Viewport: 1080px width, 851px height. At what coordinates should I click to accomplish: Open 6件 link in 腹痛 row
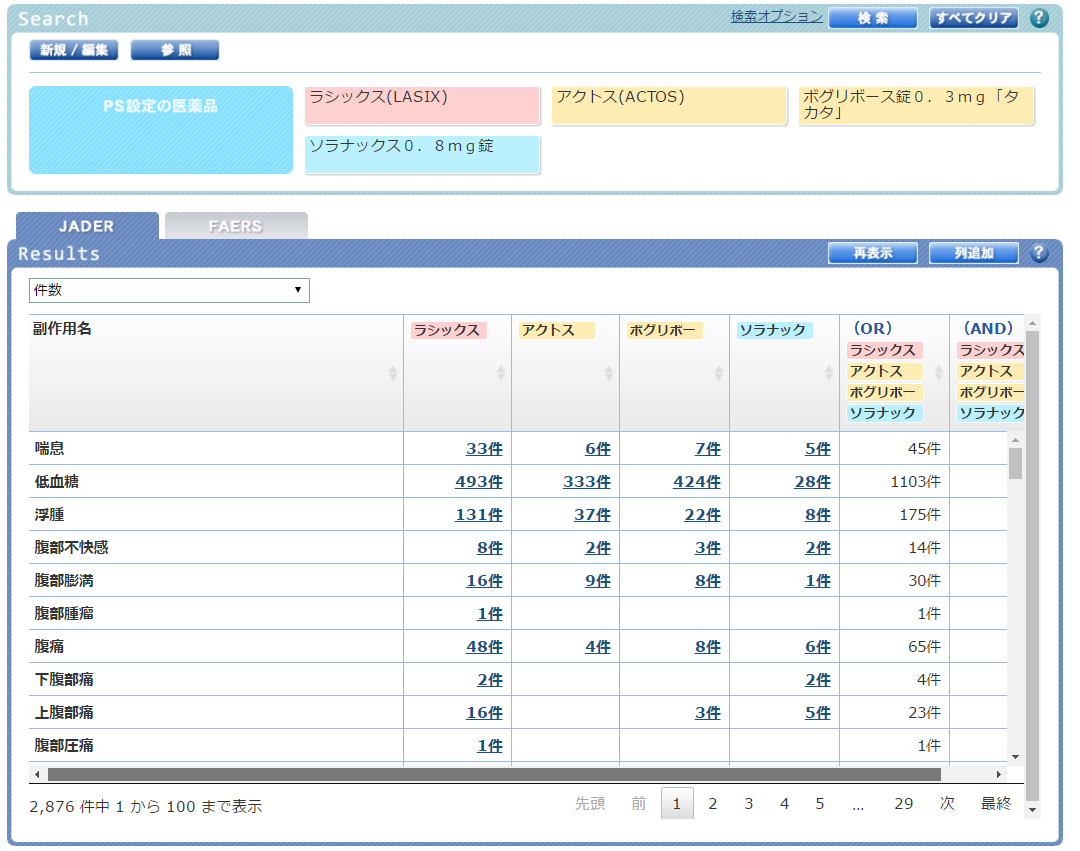click(818, 647)
